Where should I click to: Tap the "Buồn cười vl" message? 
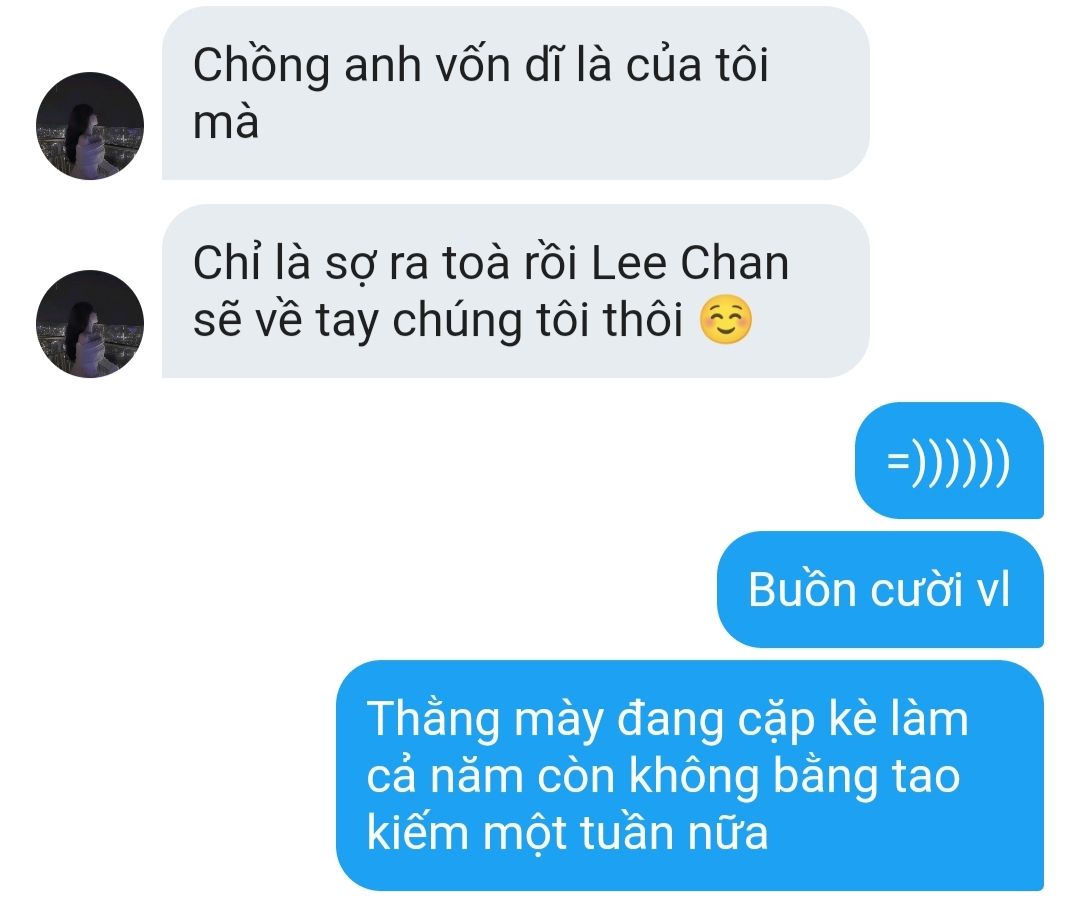pos(880,589)
